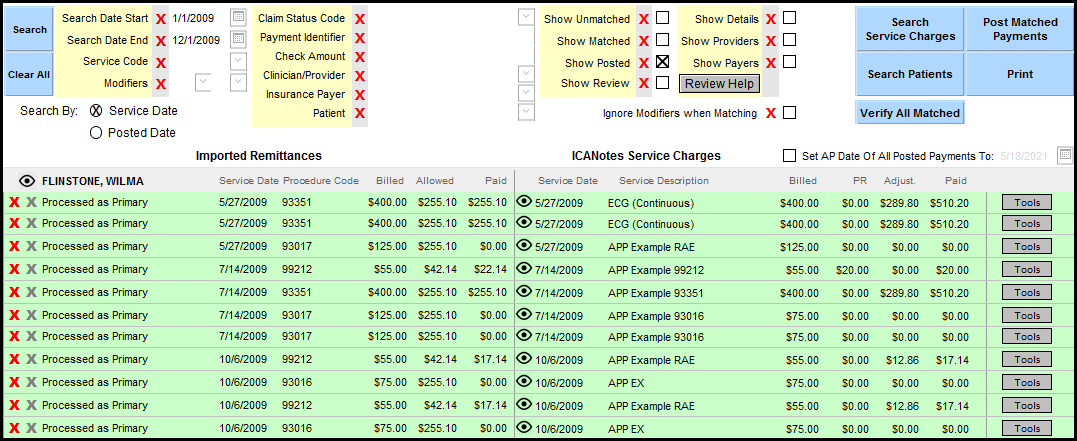Uncheck the Show Posted checkbox
The image size is (1077, 441).
(662, 62)
